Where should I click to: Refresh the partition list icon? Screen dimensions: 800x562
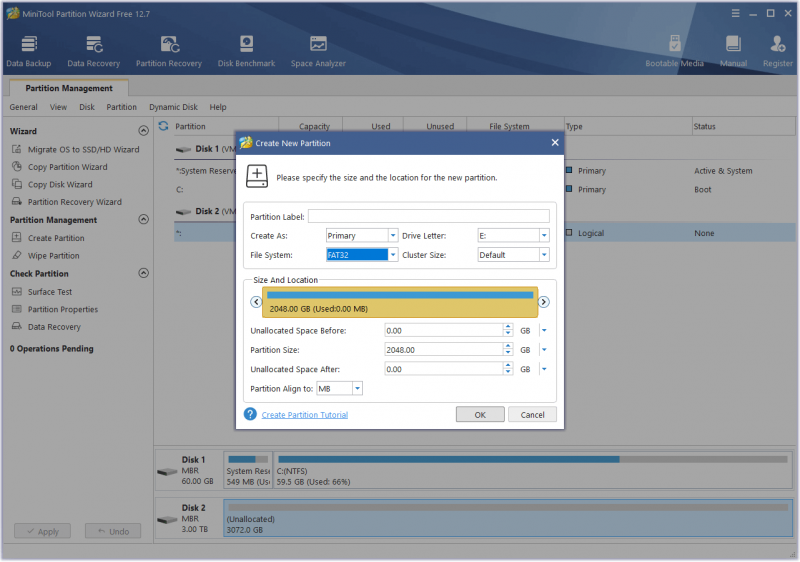point(163,126)
